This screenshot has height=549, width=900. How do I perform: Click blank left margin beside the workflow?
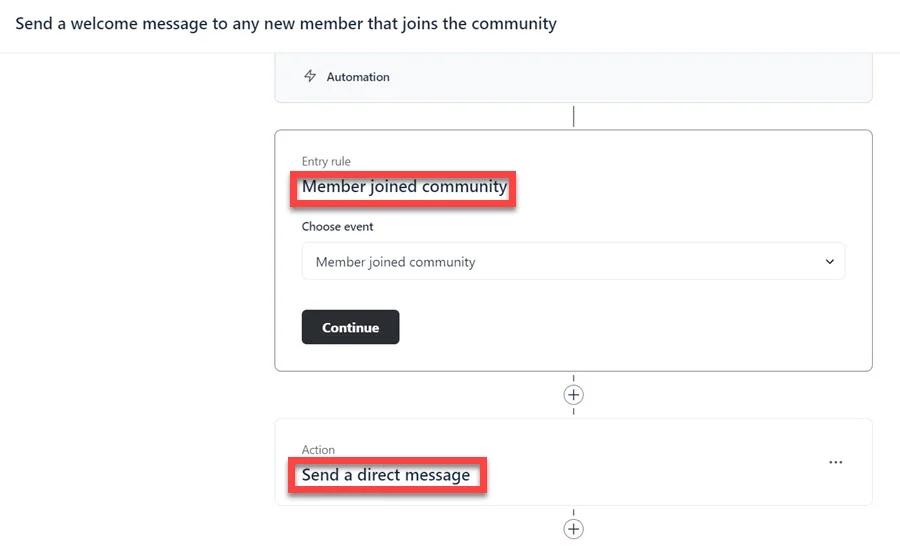[130, 300]
